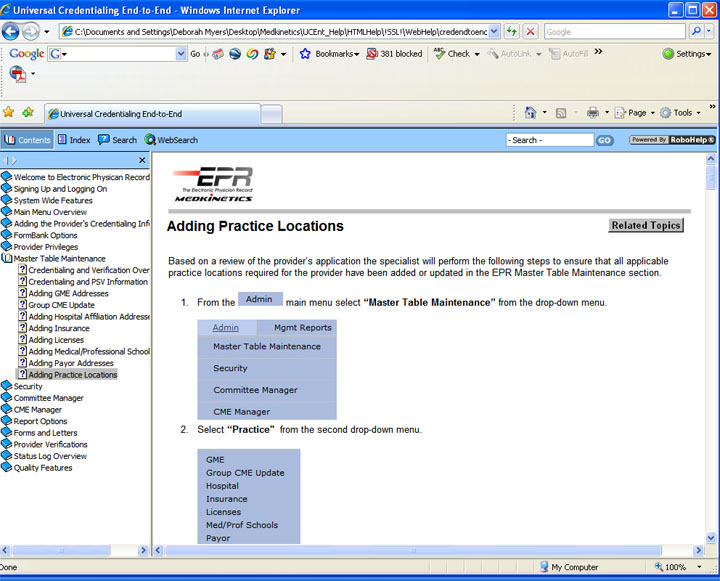Open the Favorites Center star icon
720x581 pixels.
click(x=8, y=112)
